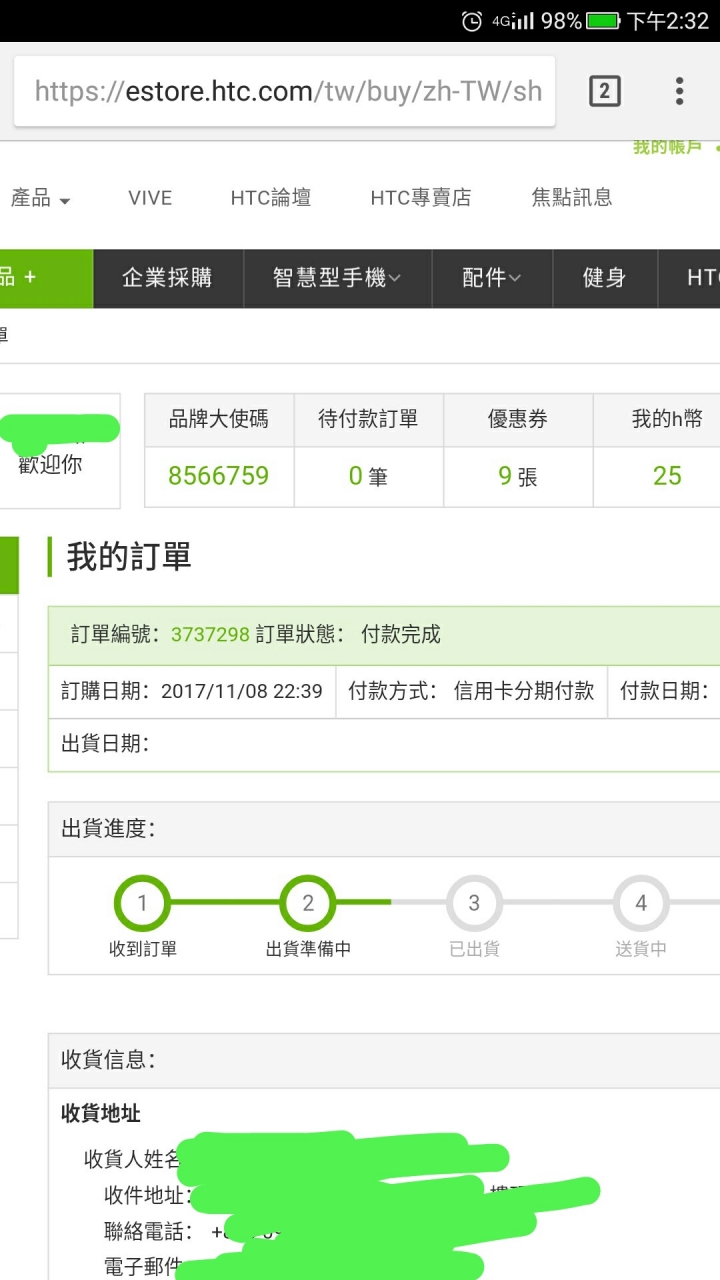Go to HTC論壇 forum link
The width and height of the screenshot is (720, 1280).
pyautogui.click(x=271, y=198)
